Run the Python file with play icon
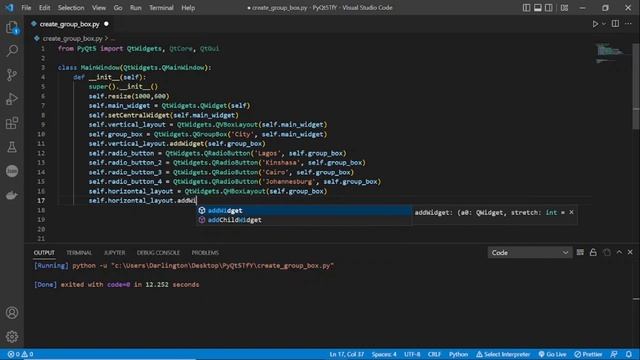This screenshot has height=360, width=640. (x=595, y=24)
